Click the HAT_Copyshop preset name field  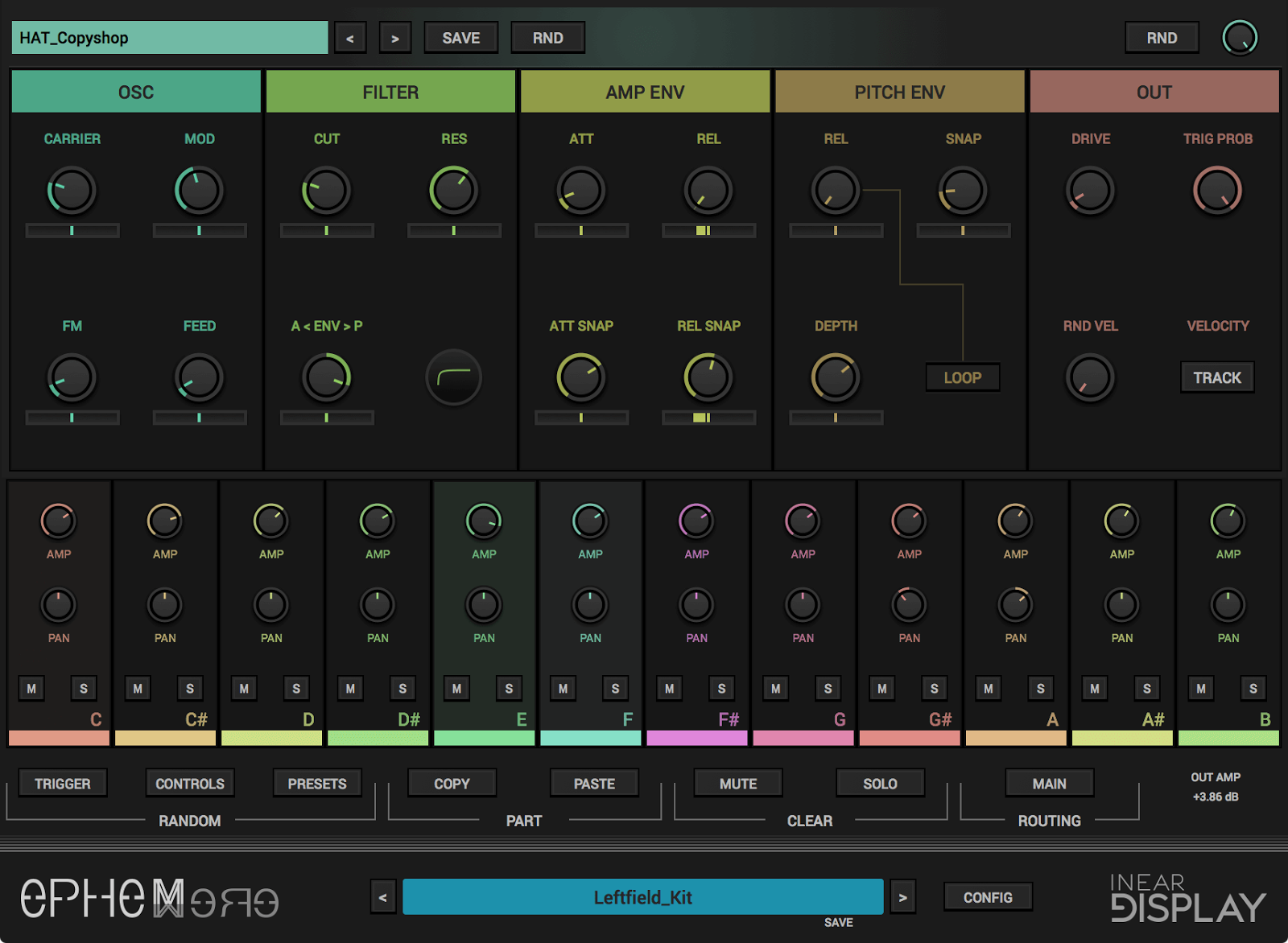click(170, 38)
